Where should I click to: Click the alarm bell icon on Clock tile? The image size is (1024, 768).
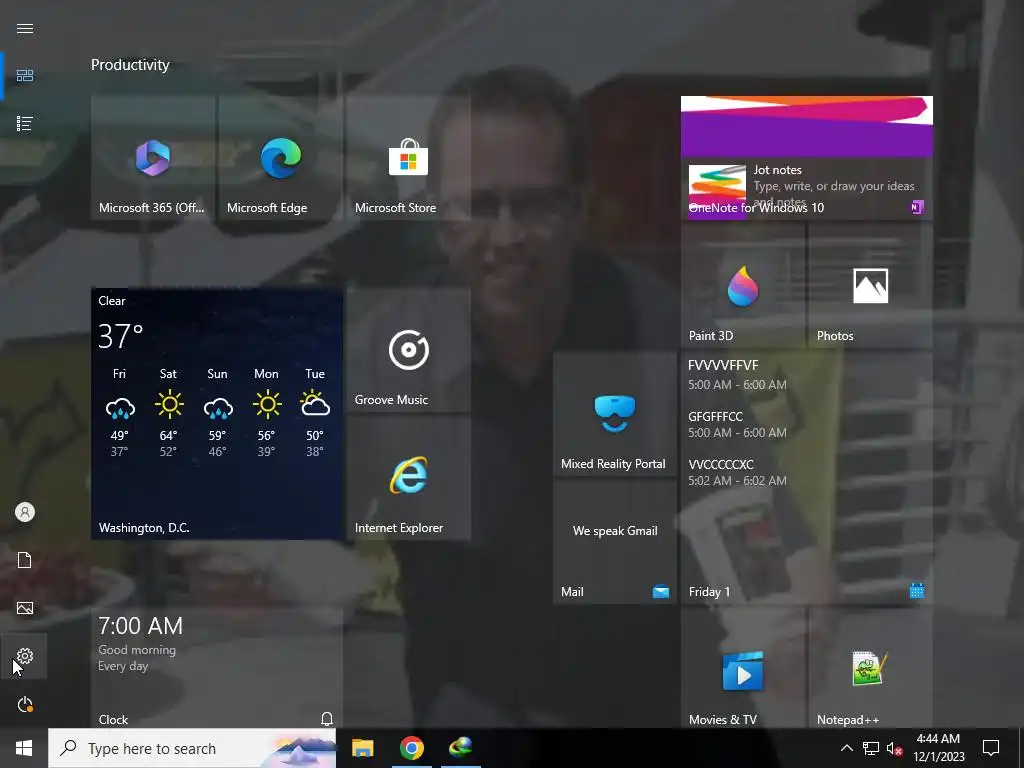[x=327, y=719]
